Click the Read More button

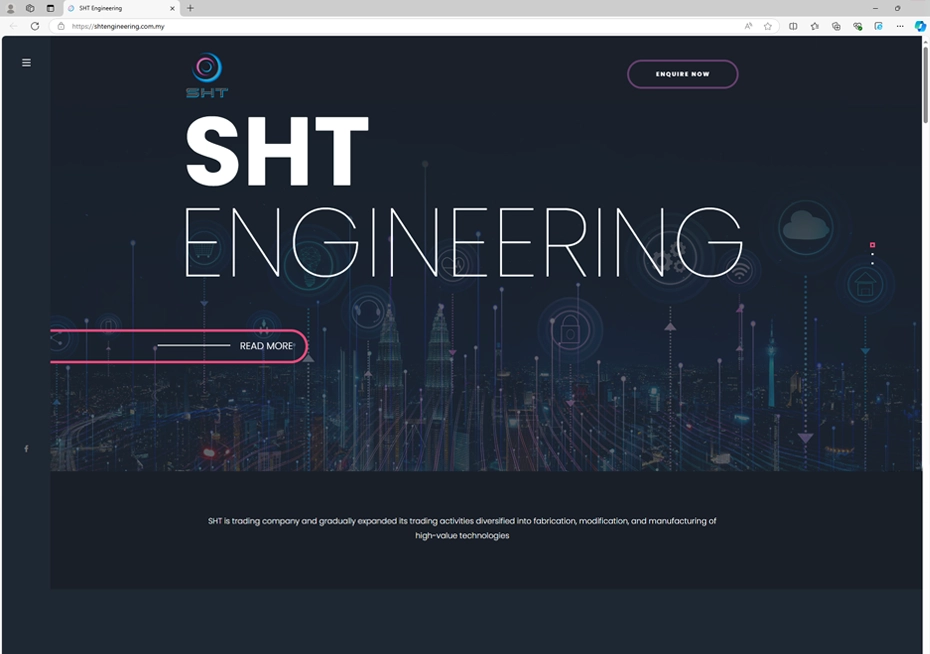click(x=180, y=346)
